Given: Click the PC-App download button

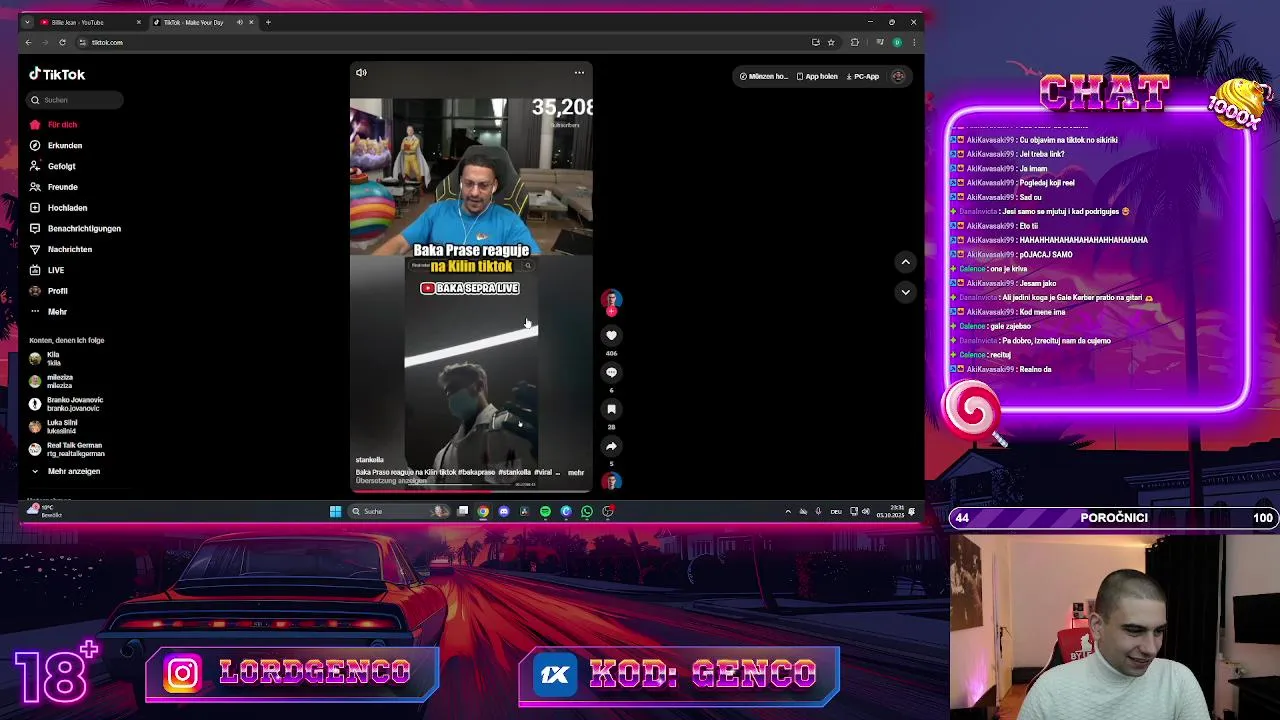Looking at the screenshot, I should (862, 76).
